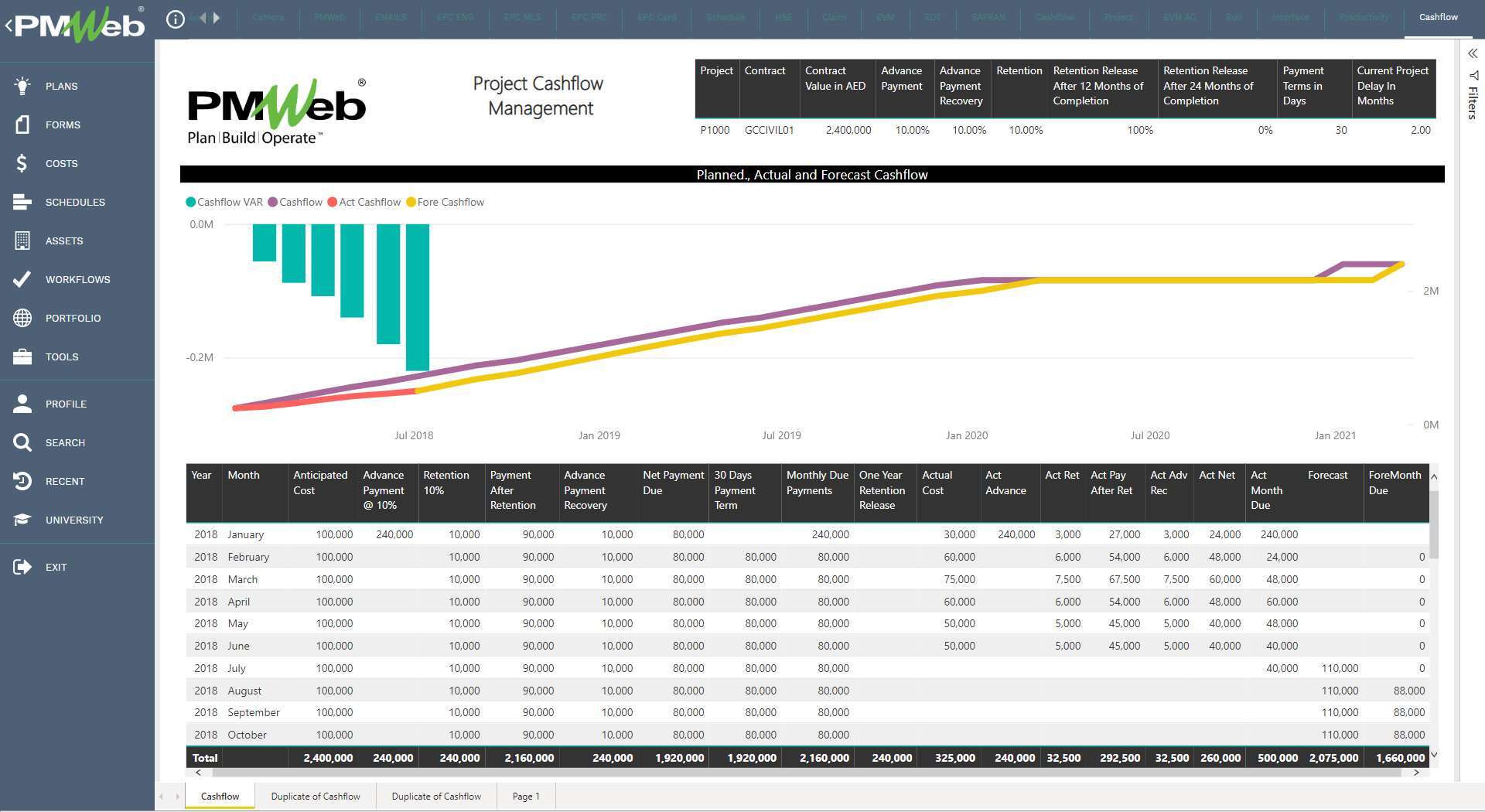Screen dimensions: 1485x812
Task: Switch to the Page 1 tab
Action: (525, 796)
